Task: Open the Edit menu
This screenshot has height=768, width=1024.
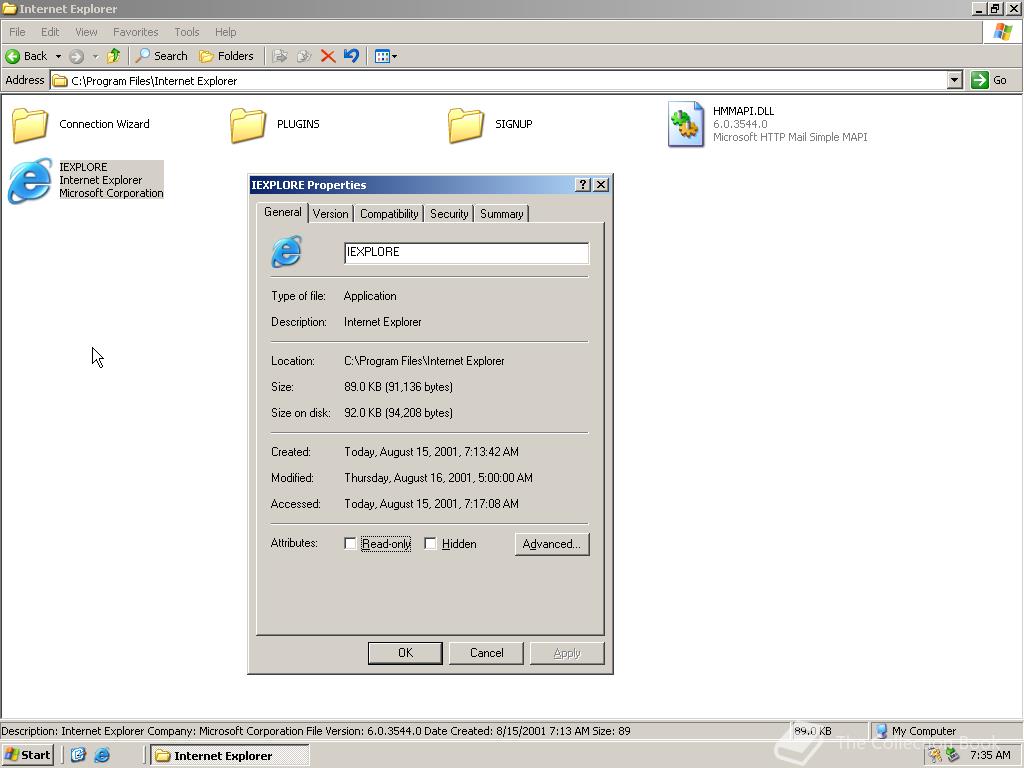Action: click(50, 32)
